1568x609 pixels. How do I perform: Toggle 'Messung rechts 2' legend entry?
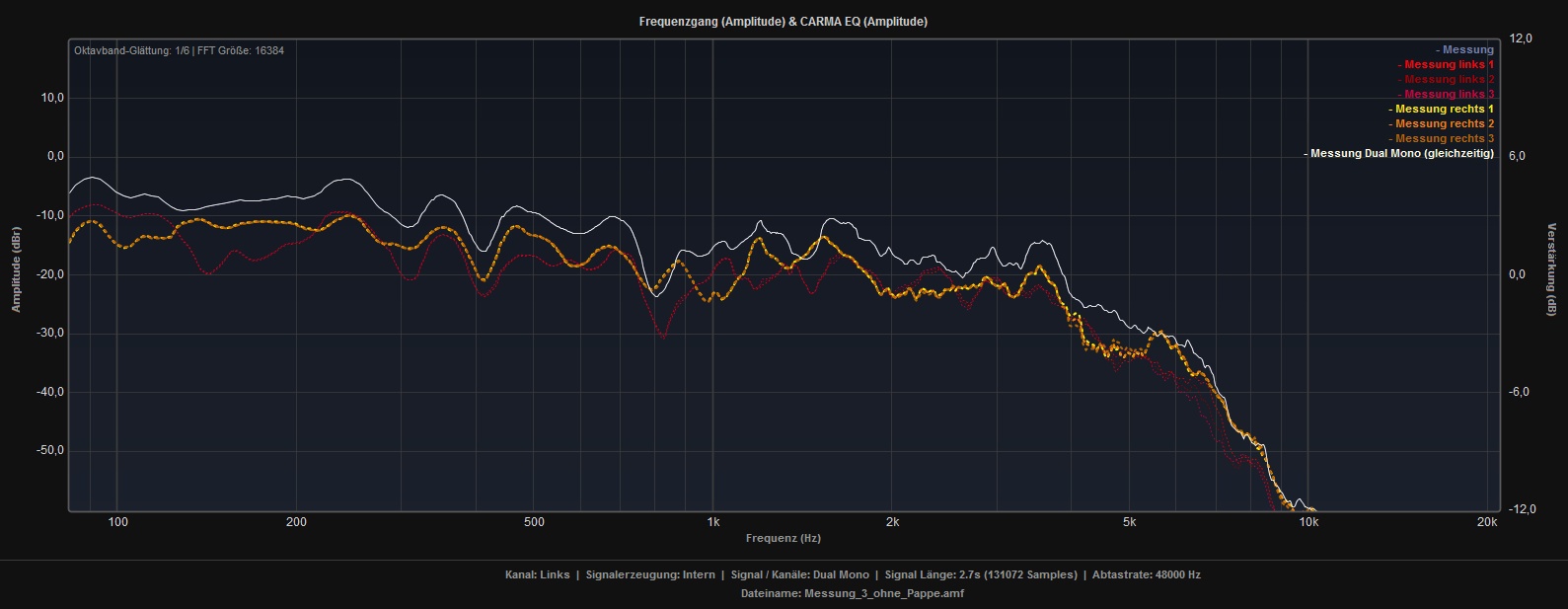(1443, 124)
